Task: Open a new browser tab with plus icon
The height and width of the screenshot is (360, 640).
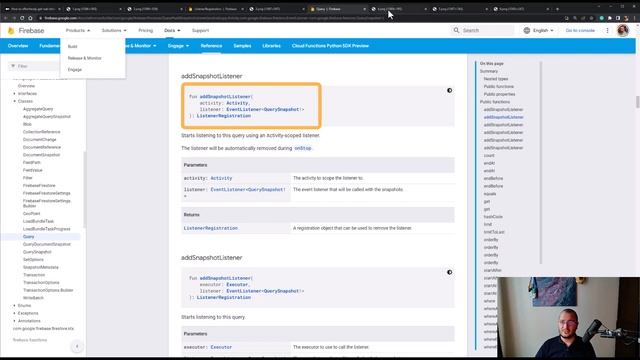Action: [x=557, y=9]
